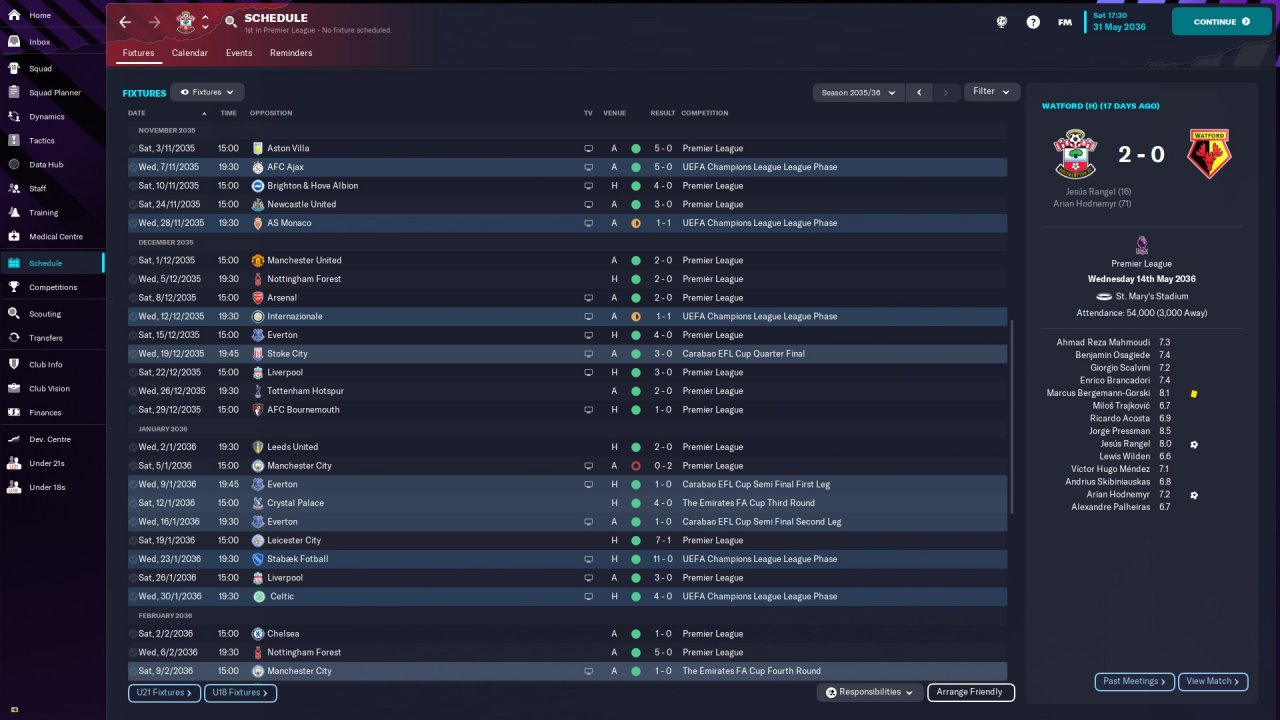1280x720 pixels.
Task: Open the FM menu logo
Action: [1065, 22]
